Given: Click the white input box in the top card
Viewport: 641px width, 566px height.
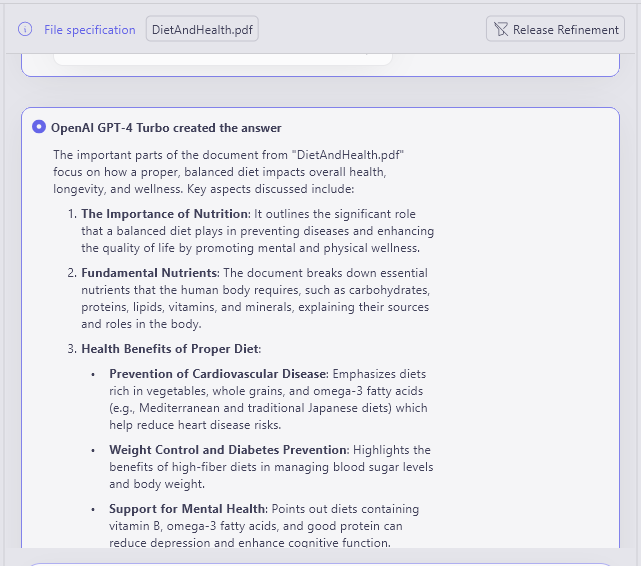Looking at the screenshot, I should 222,56.
